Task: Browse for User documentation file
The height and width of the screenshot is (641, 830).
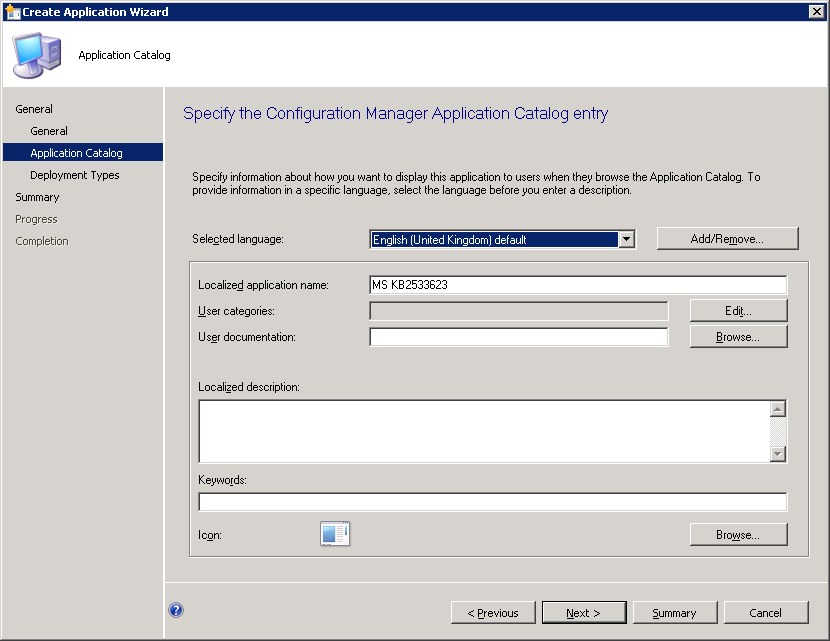Action: (x=738, y=337)
